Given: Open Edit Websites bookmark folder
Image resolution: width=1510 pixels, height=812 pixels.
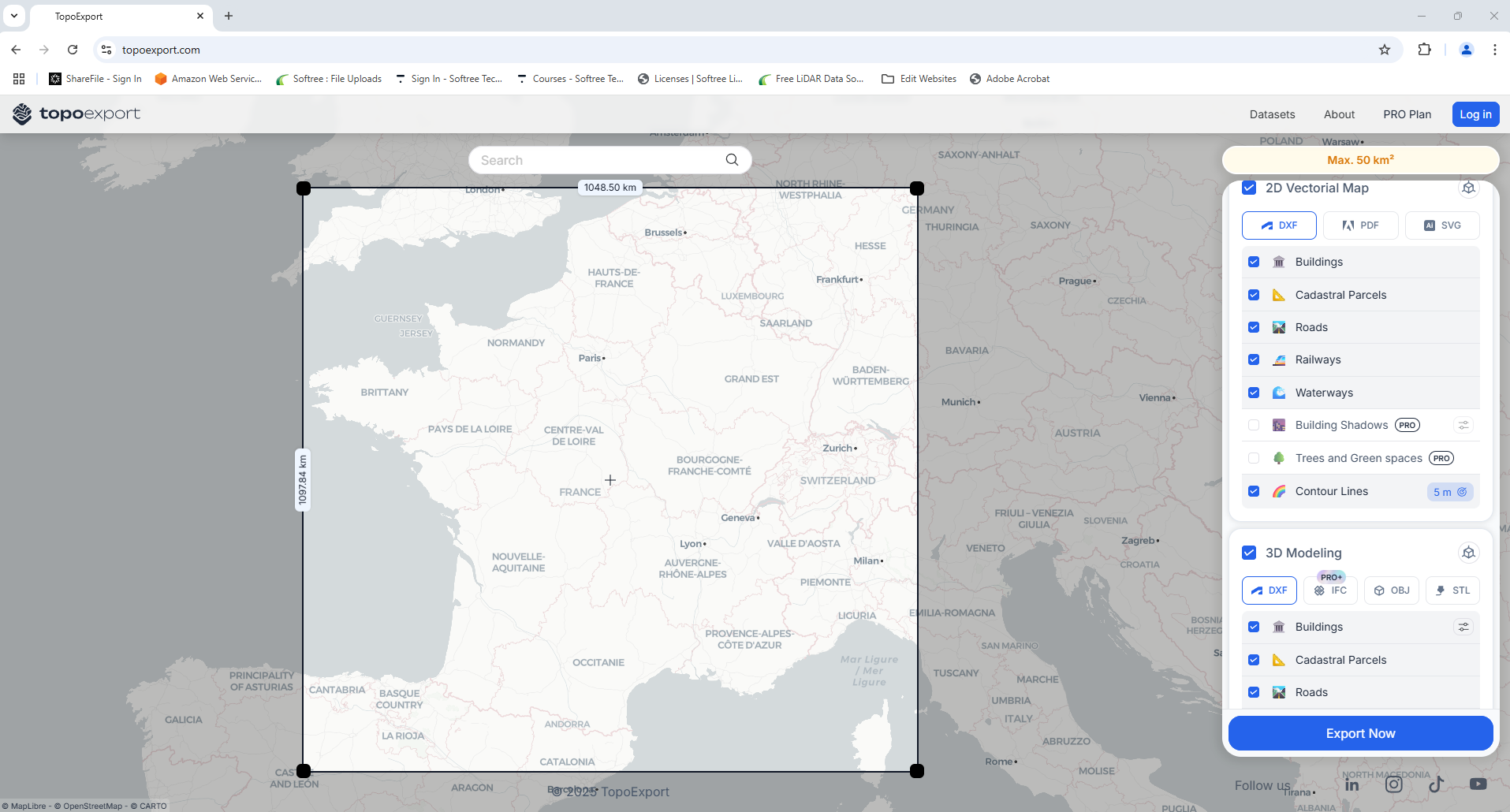Looking at the screenshot, I should tap(919, 79).
